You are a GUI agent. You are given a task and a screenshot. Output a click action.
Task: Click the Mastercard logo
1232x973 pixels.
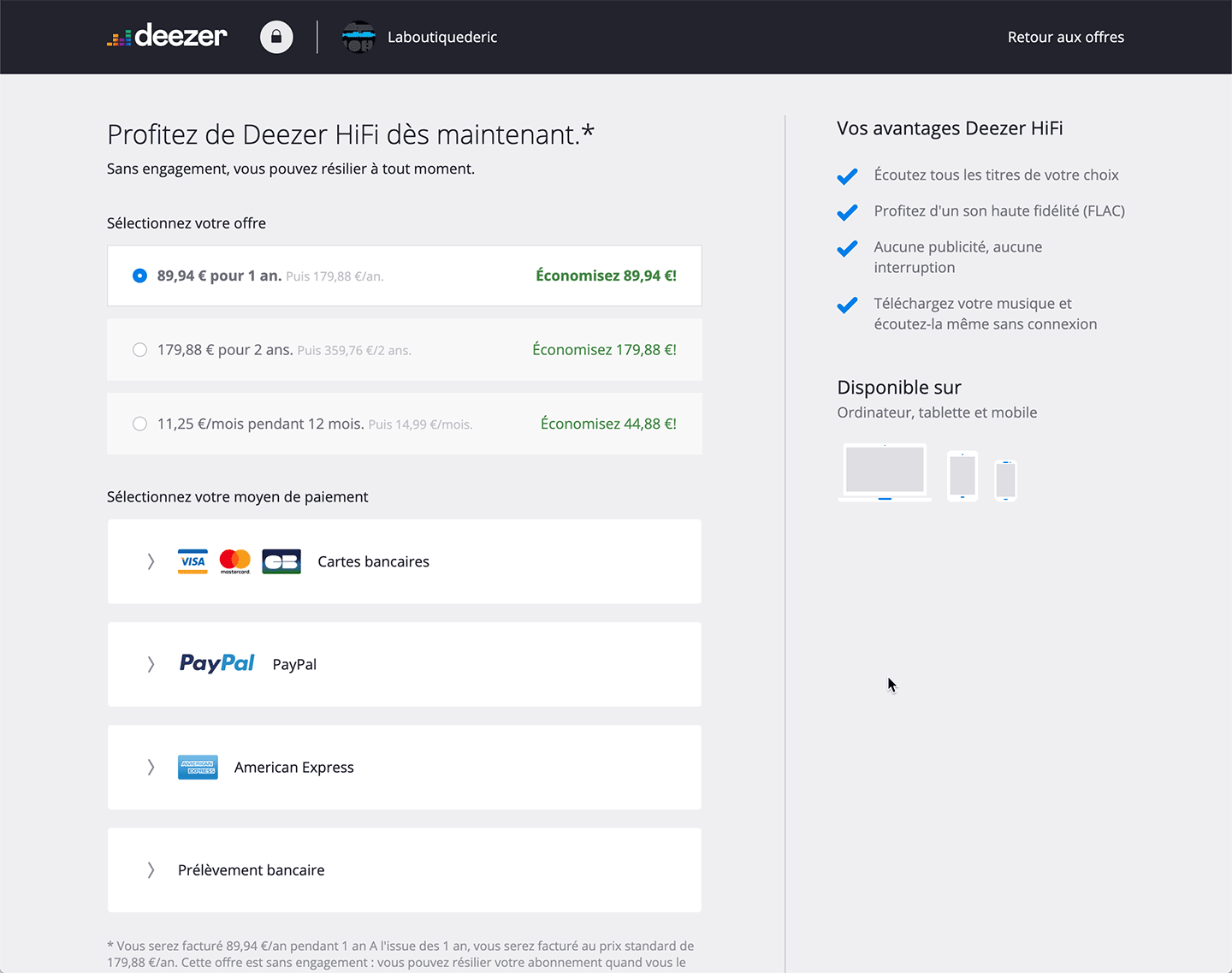(x=235, y=561)
